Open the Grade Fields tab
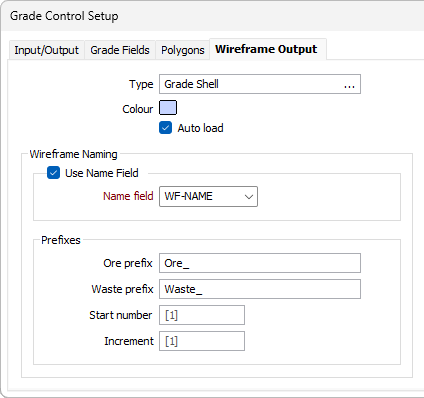Viewport: 424px width, 398px height. pyautogui.click(x=120, y=50)
